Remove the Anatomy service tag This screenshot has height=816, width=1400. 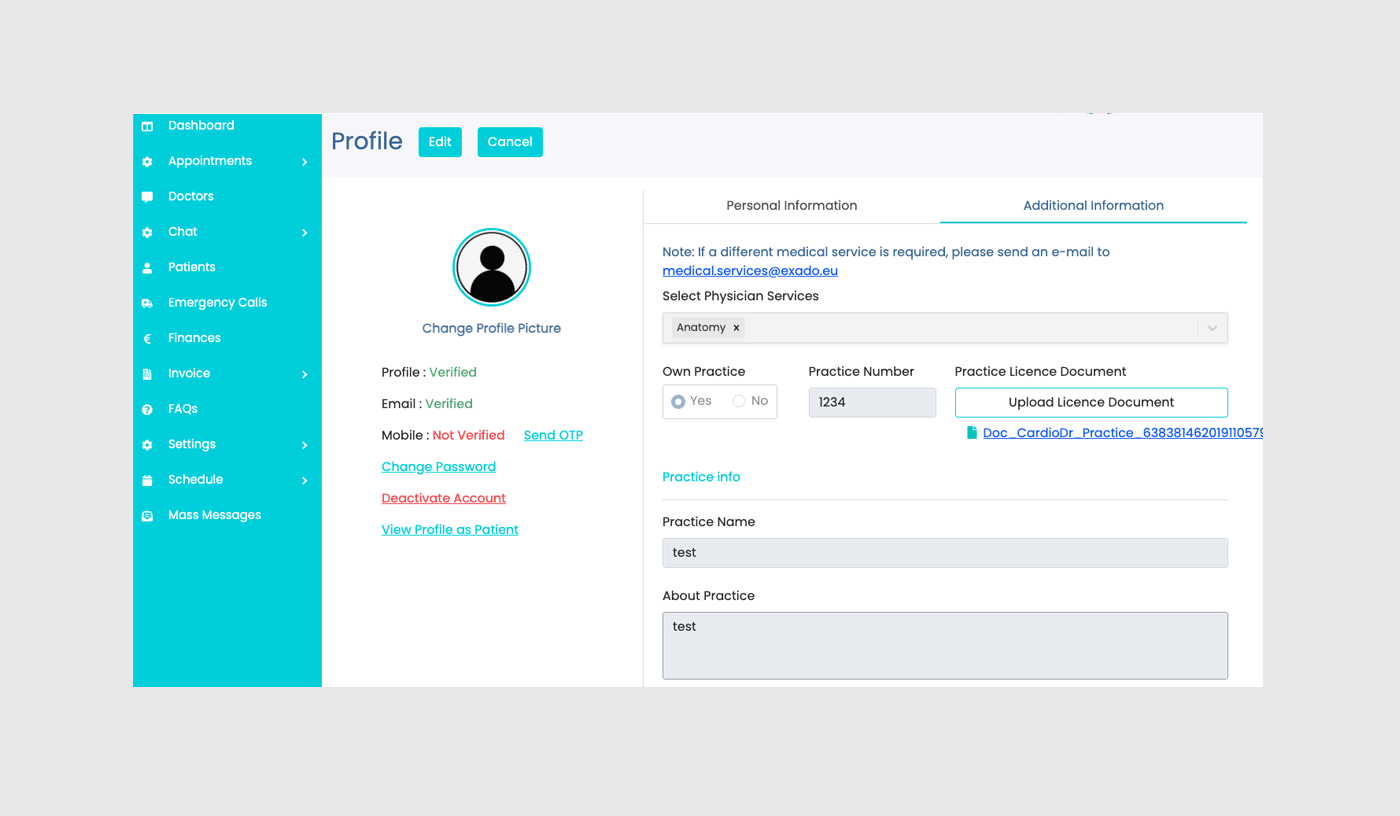tap(736, 327)
